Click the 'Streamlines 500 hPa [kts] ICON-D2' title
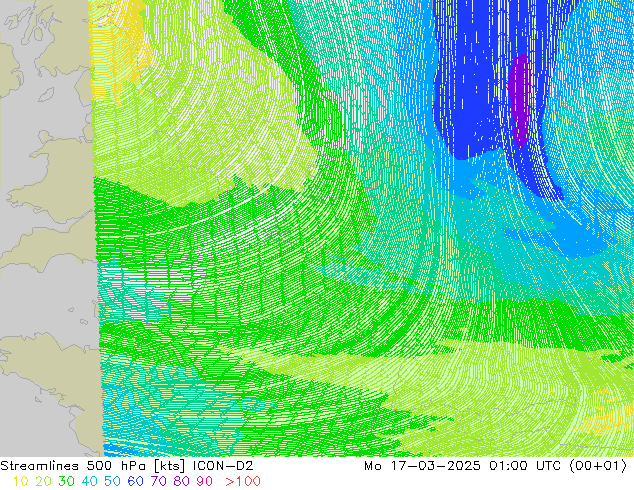Screen dimensions: 634x490 [x=127, y=466]
